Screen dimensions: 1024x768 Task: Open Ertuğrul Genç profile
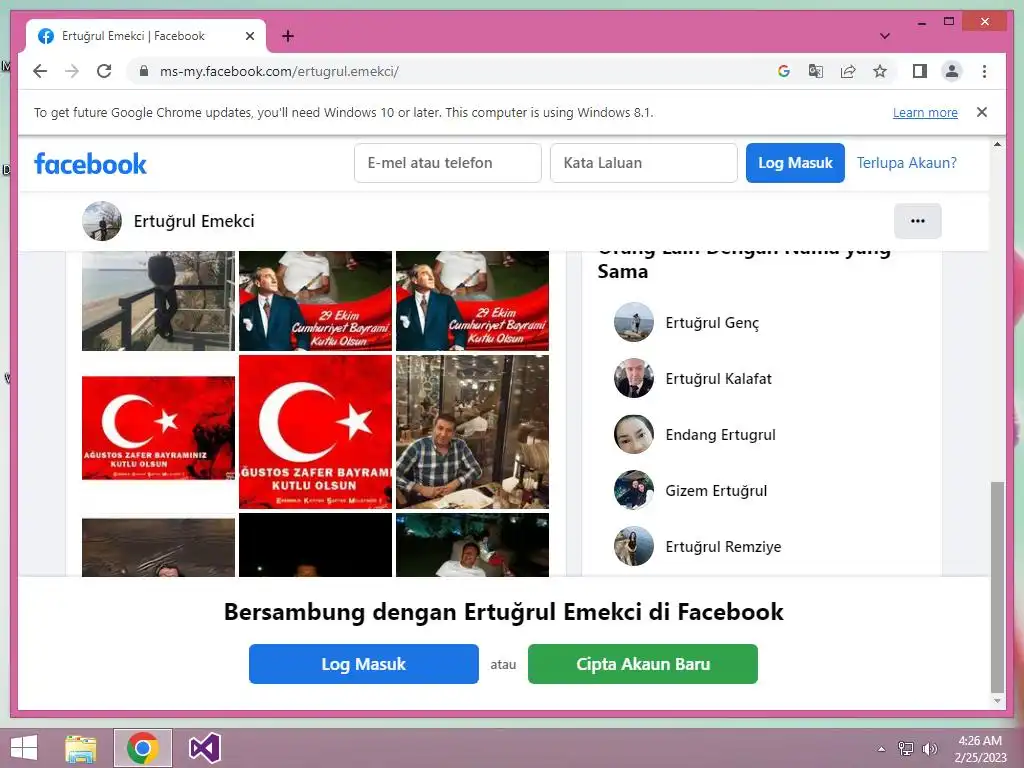tap(712, 323)
